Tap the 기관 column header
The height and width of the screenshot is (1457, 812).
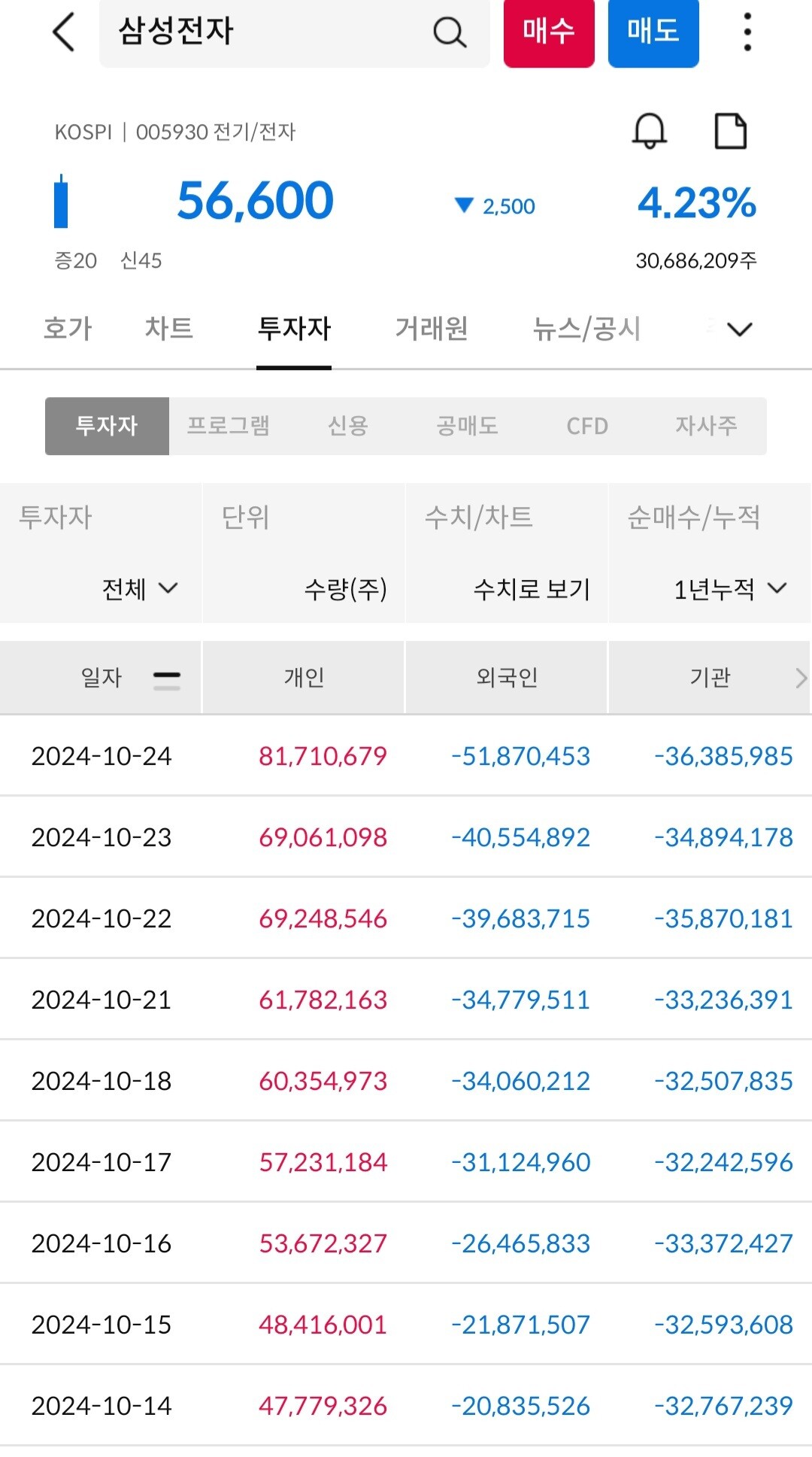[710, 678]
